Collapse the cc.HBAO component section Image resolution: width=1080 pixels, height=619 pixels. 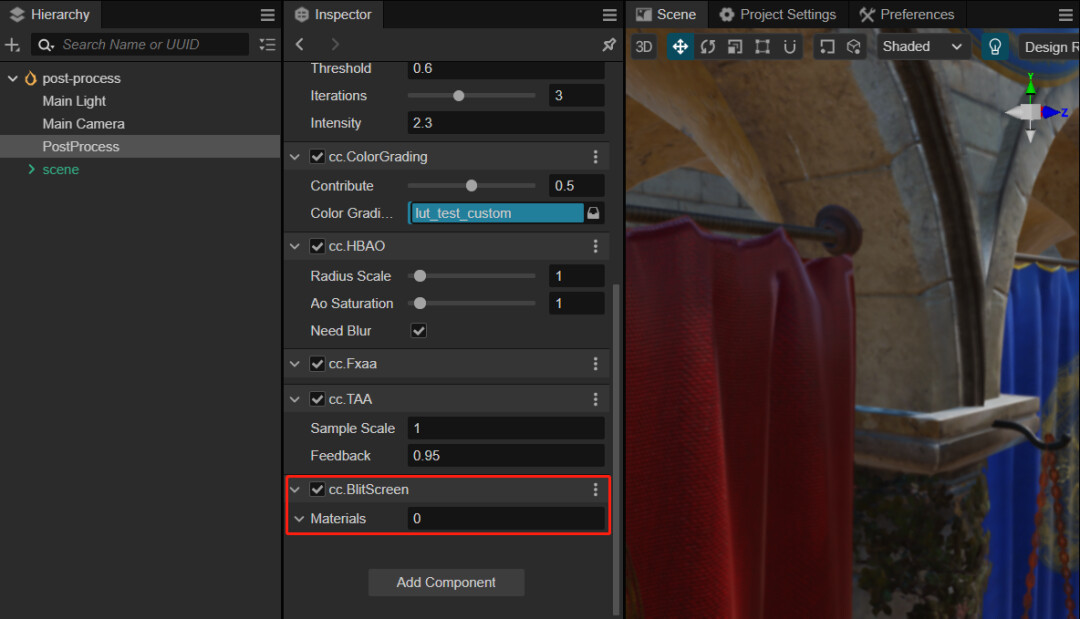[x=295, y=246]
